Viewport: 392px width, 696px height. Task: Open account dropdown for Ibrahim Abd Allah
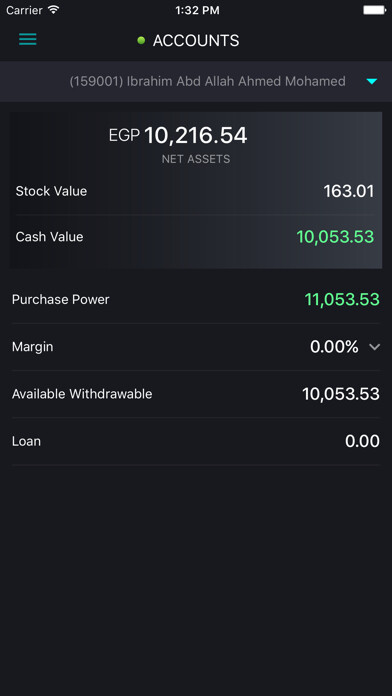coord(196,82)
